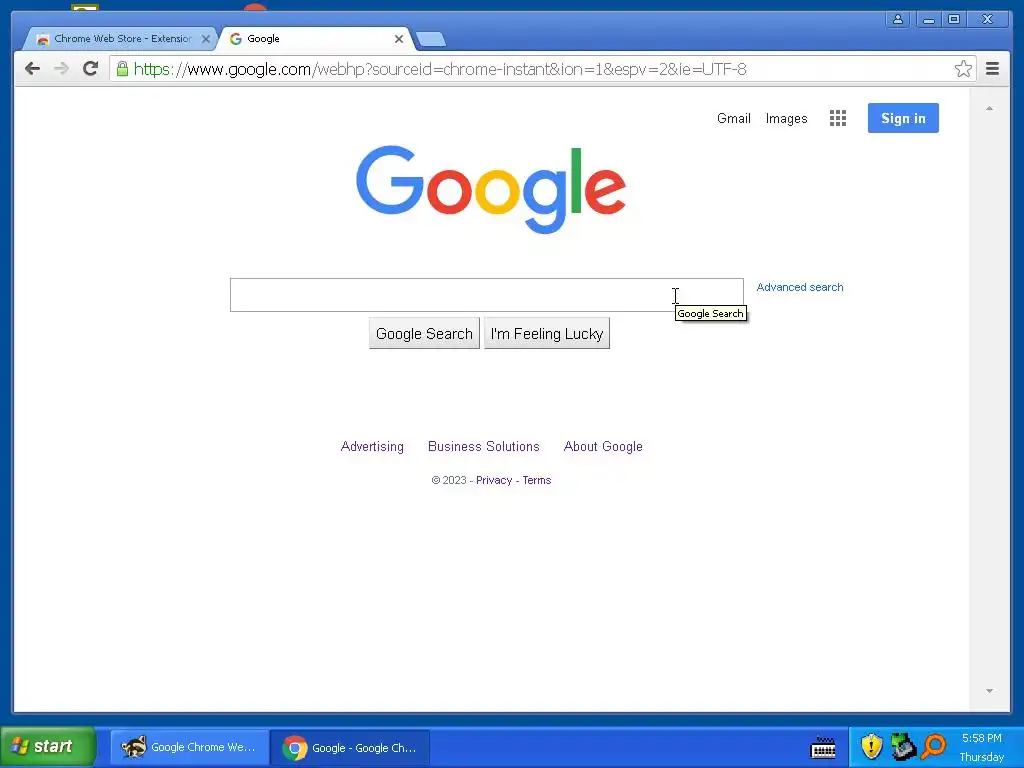Click the green padlock security icon
Image resolution: width=1024 pixels, height=768 pixels.
122,69
